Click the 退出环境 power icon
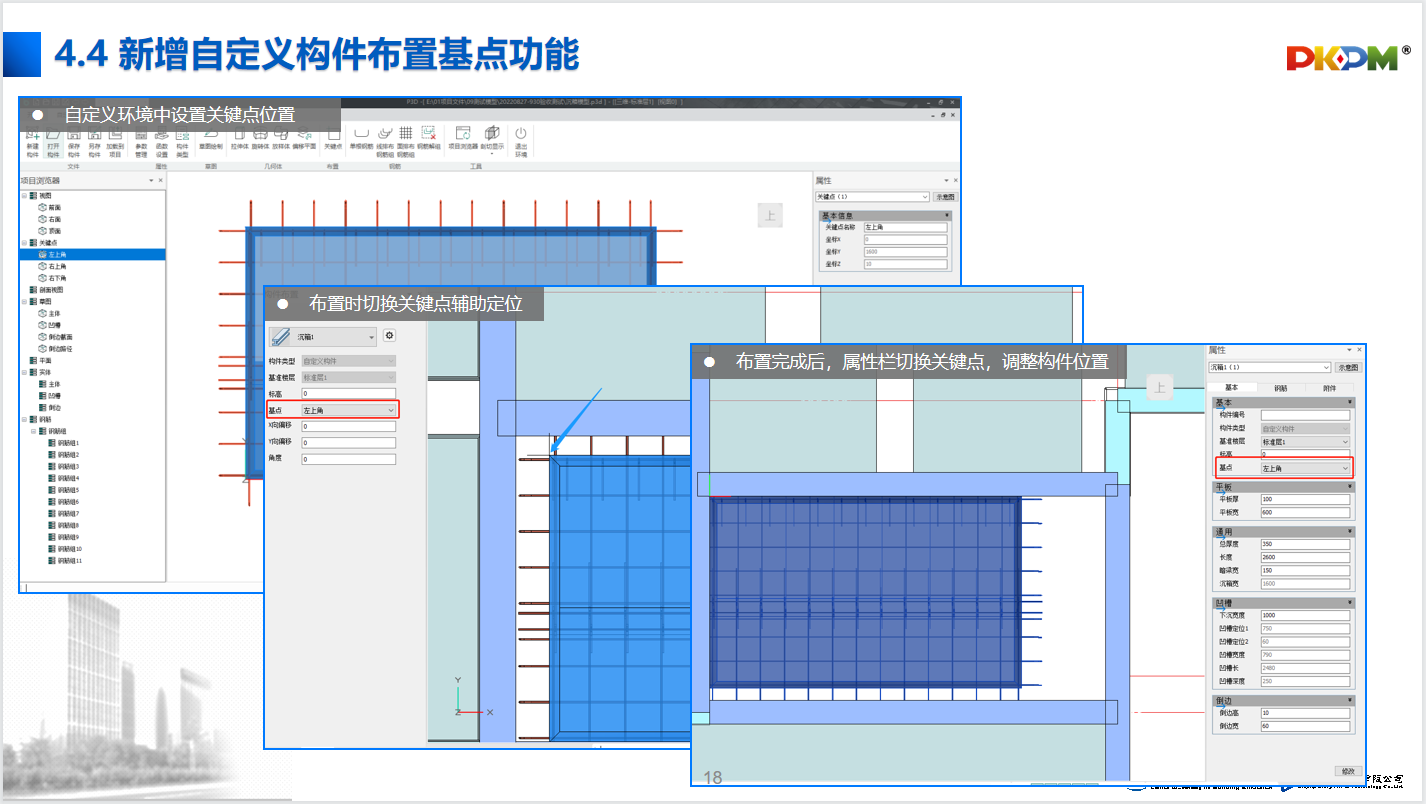The height and width of the screenshot is (804, 1426). (521, 140)
